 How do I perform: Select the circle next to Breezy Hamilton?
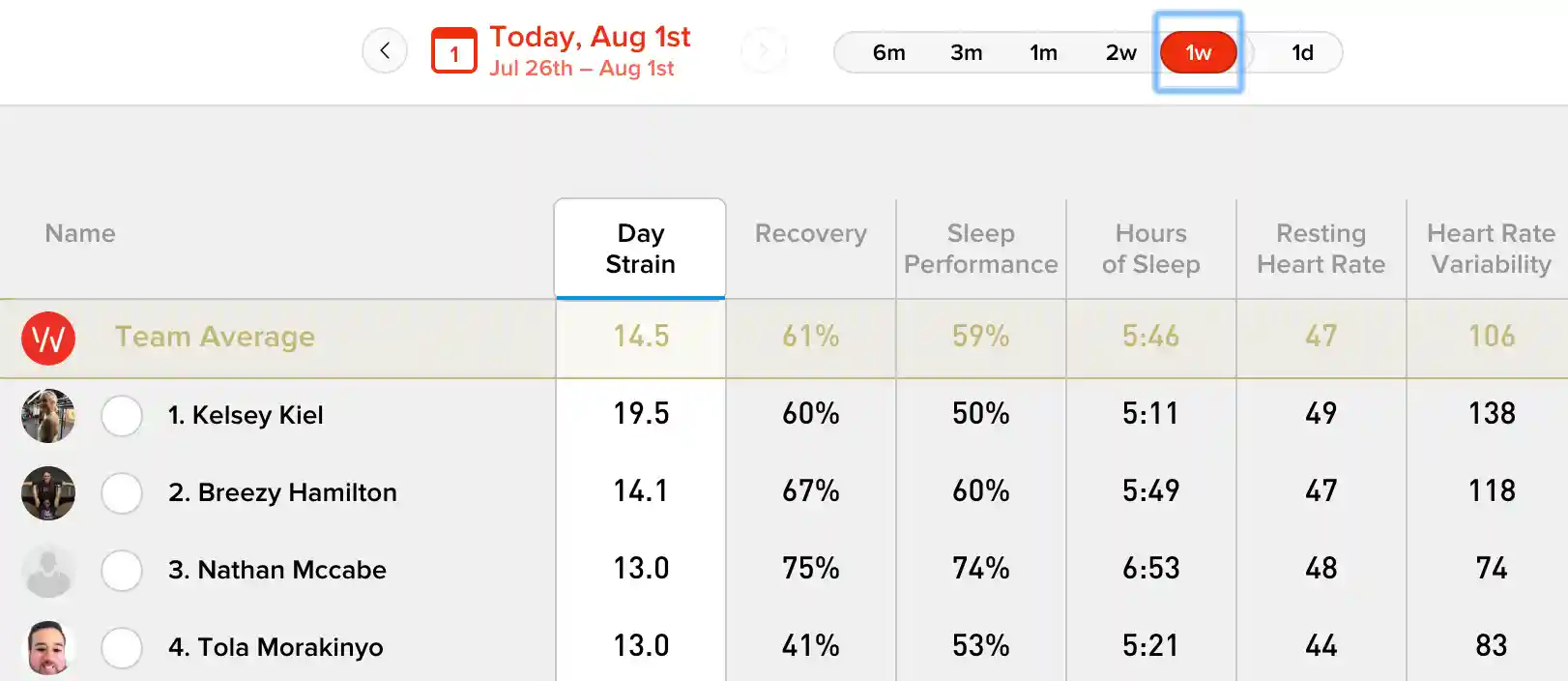(x=122, y=493)
